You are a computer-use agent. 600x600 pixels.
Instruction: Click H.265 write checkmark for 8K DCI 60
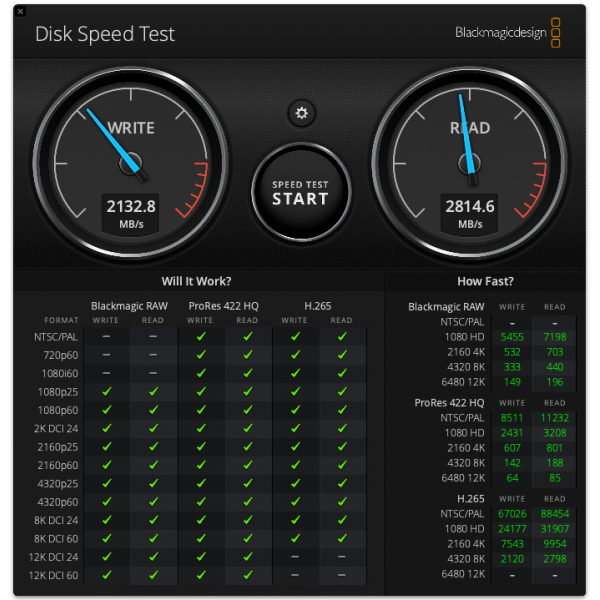pos(295,538)
